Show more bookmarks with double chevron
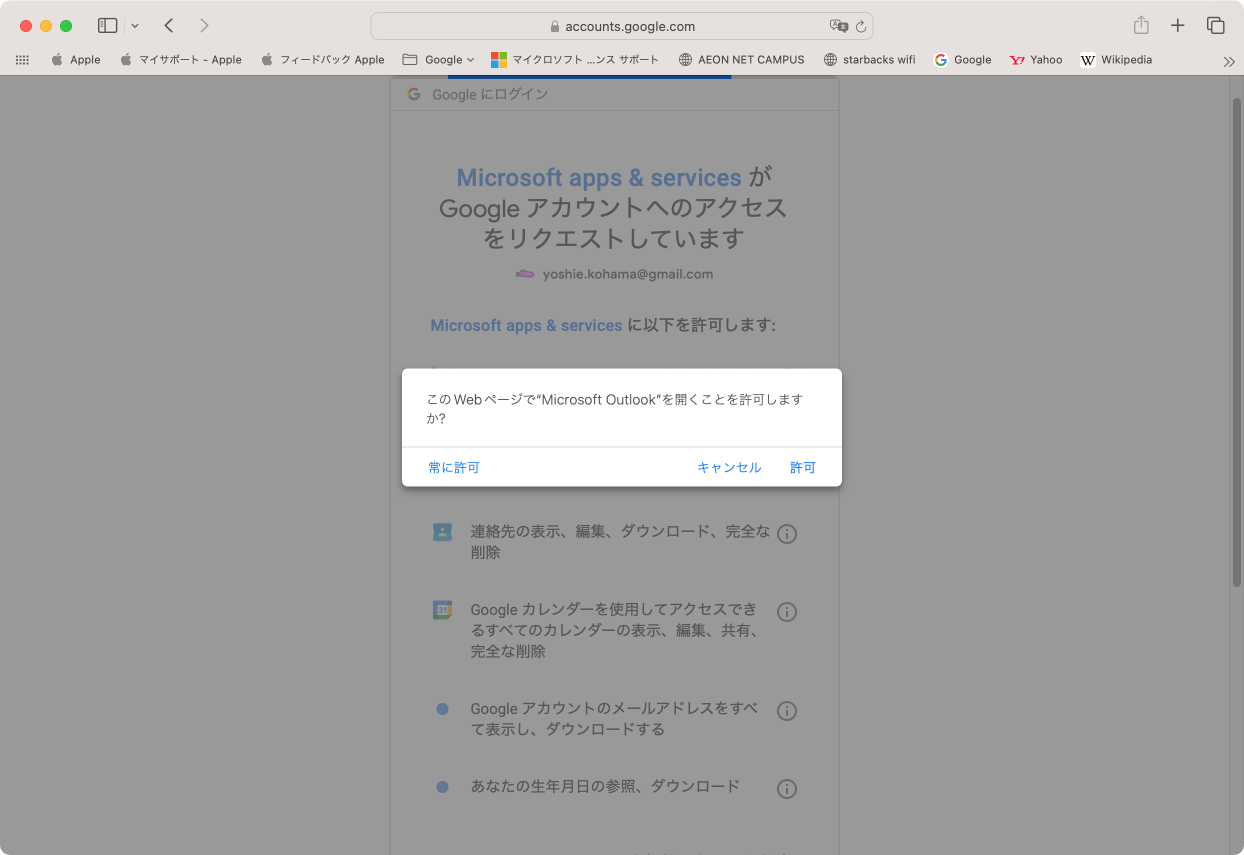This screenshot has height=855, width=1244. coord(1229,61)
